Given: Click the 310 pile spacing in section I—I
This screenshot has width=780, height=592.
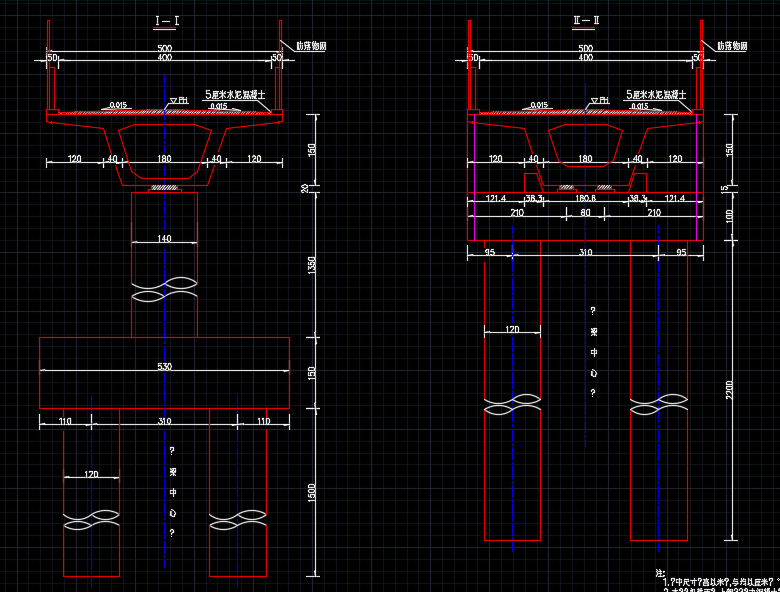Looking at the screenshot, I should (165, 421).
